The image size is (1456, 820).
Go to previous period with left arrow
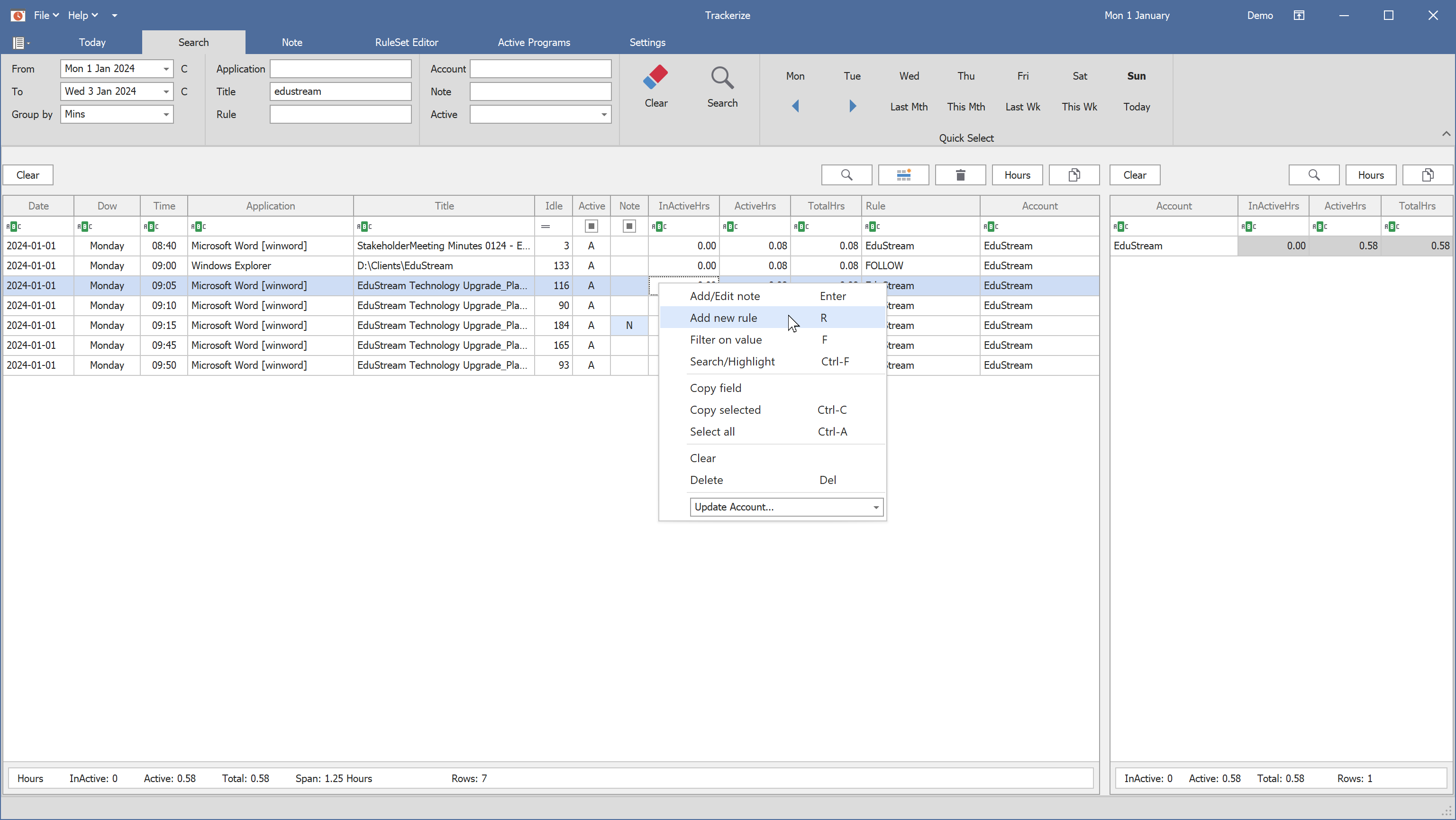(x=795, y=106)
